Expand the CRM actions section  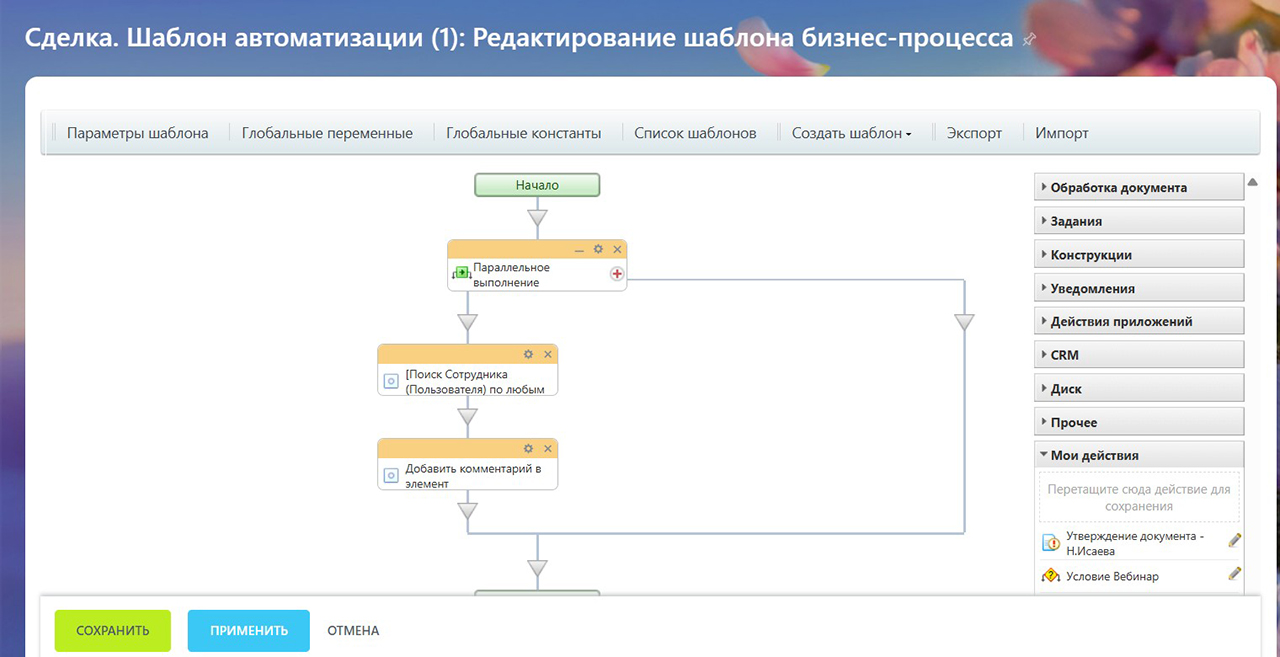(1139, 355)
